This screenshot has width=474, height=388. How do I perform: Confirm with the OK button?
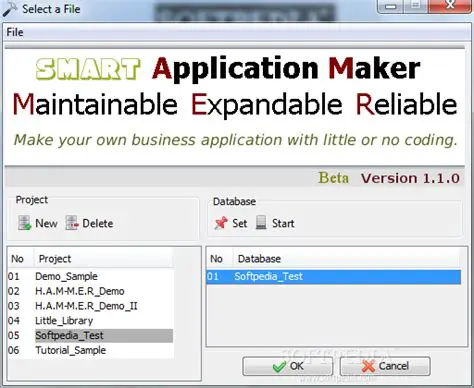click(x=288, y=366)
